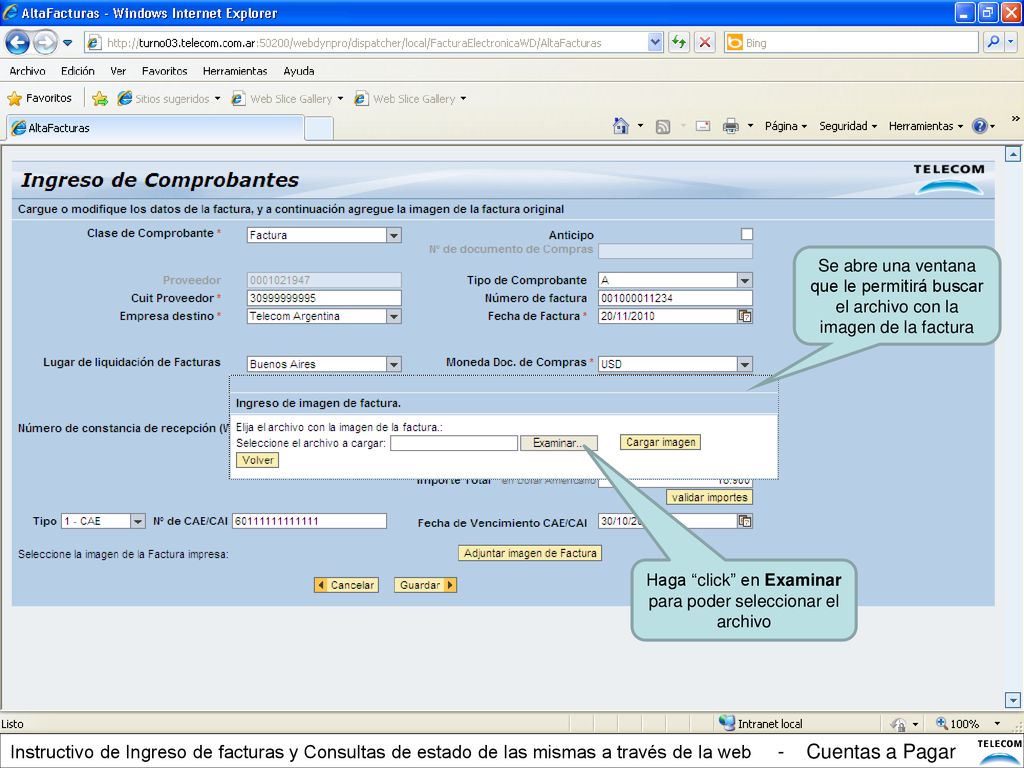Open the Edición menu
The height and width of the screenshot is (768, 1024).
(78, 71)
